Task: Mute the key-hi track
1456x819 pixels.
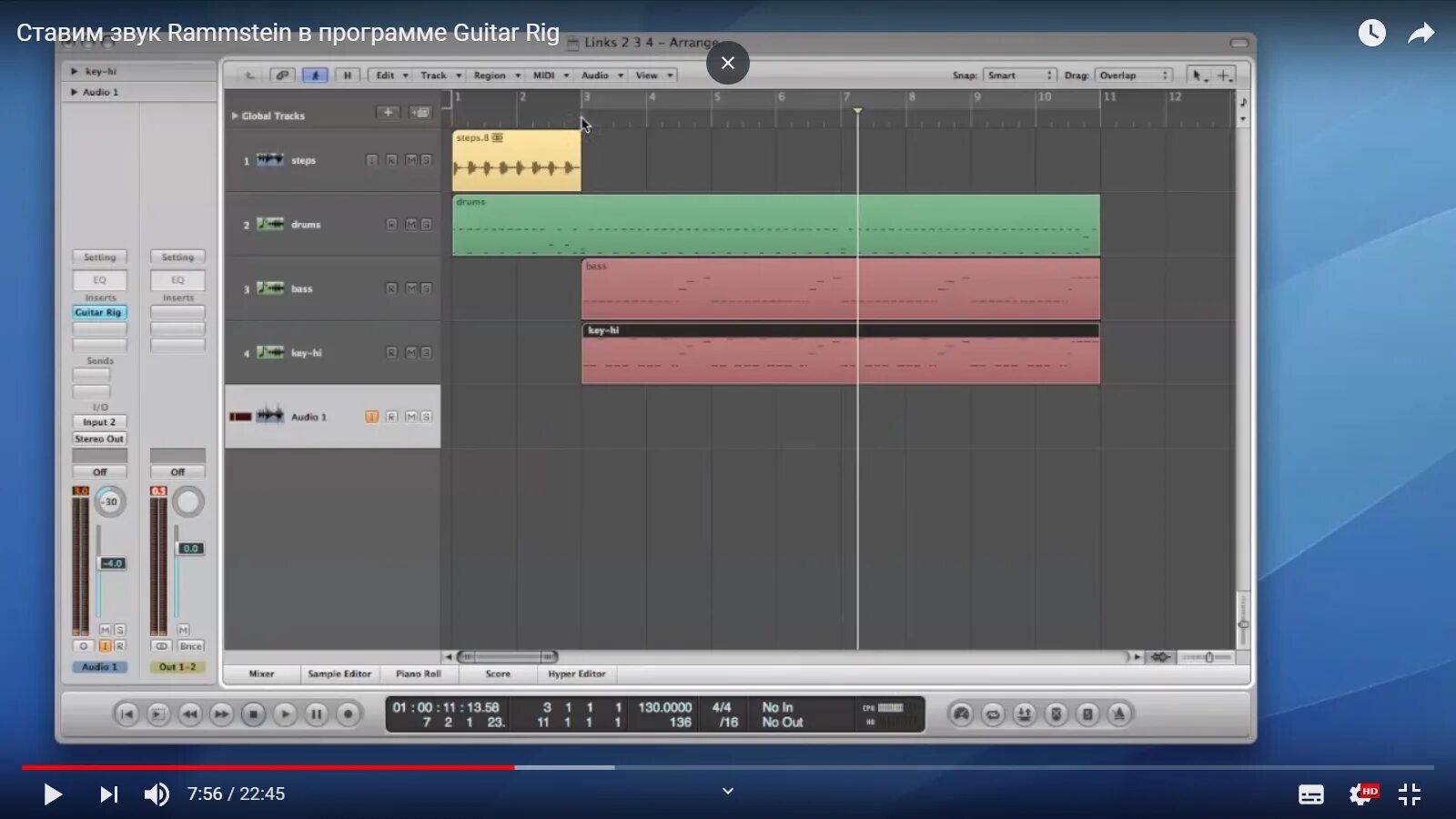Action: [x=411, y=352]
